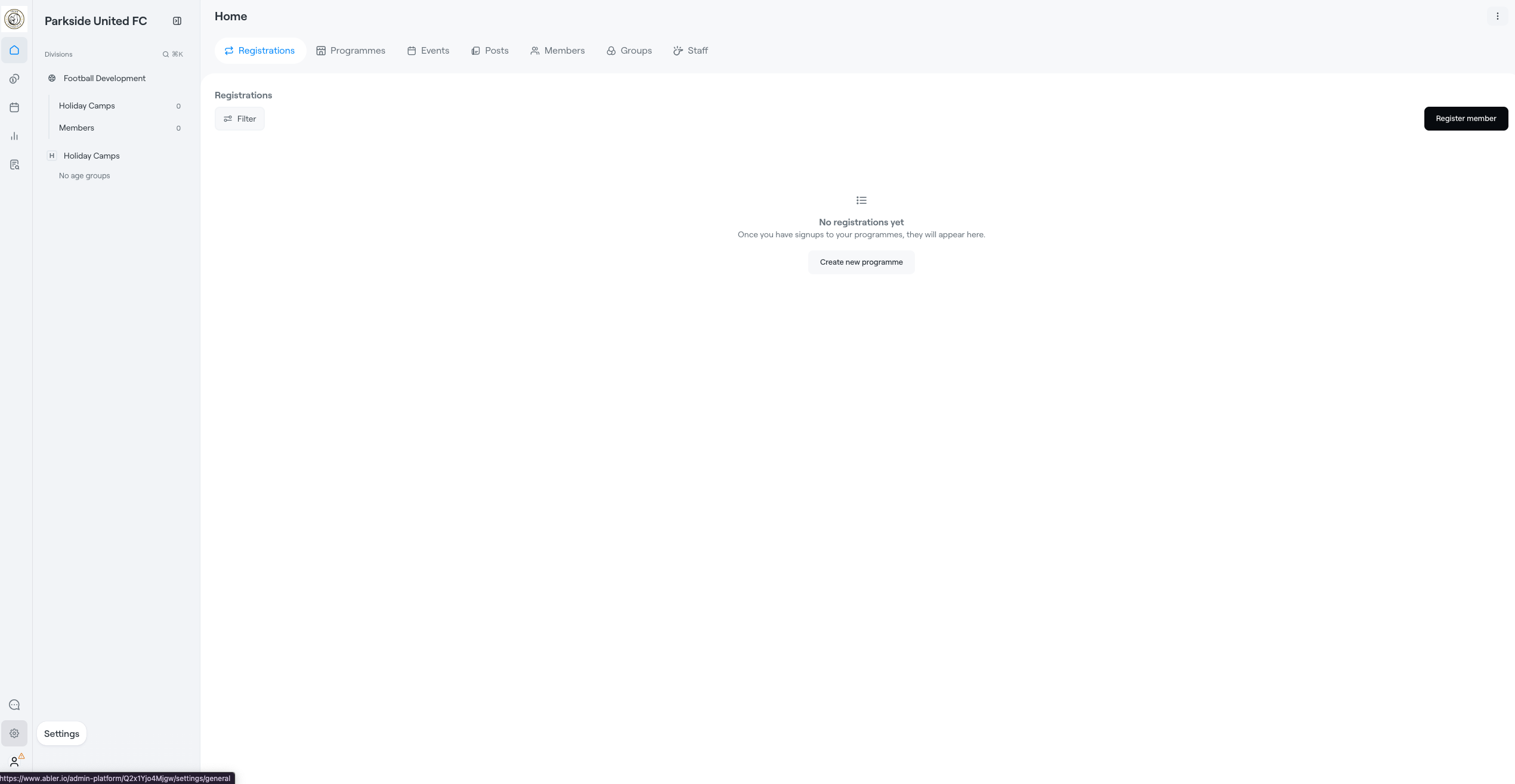Open the Settings gear icon
This screenshot has height=784, width=1515.
(x=14, y=733)
